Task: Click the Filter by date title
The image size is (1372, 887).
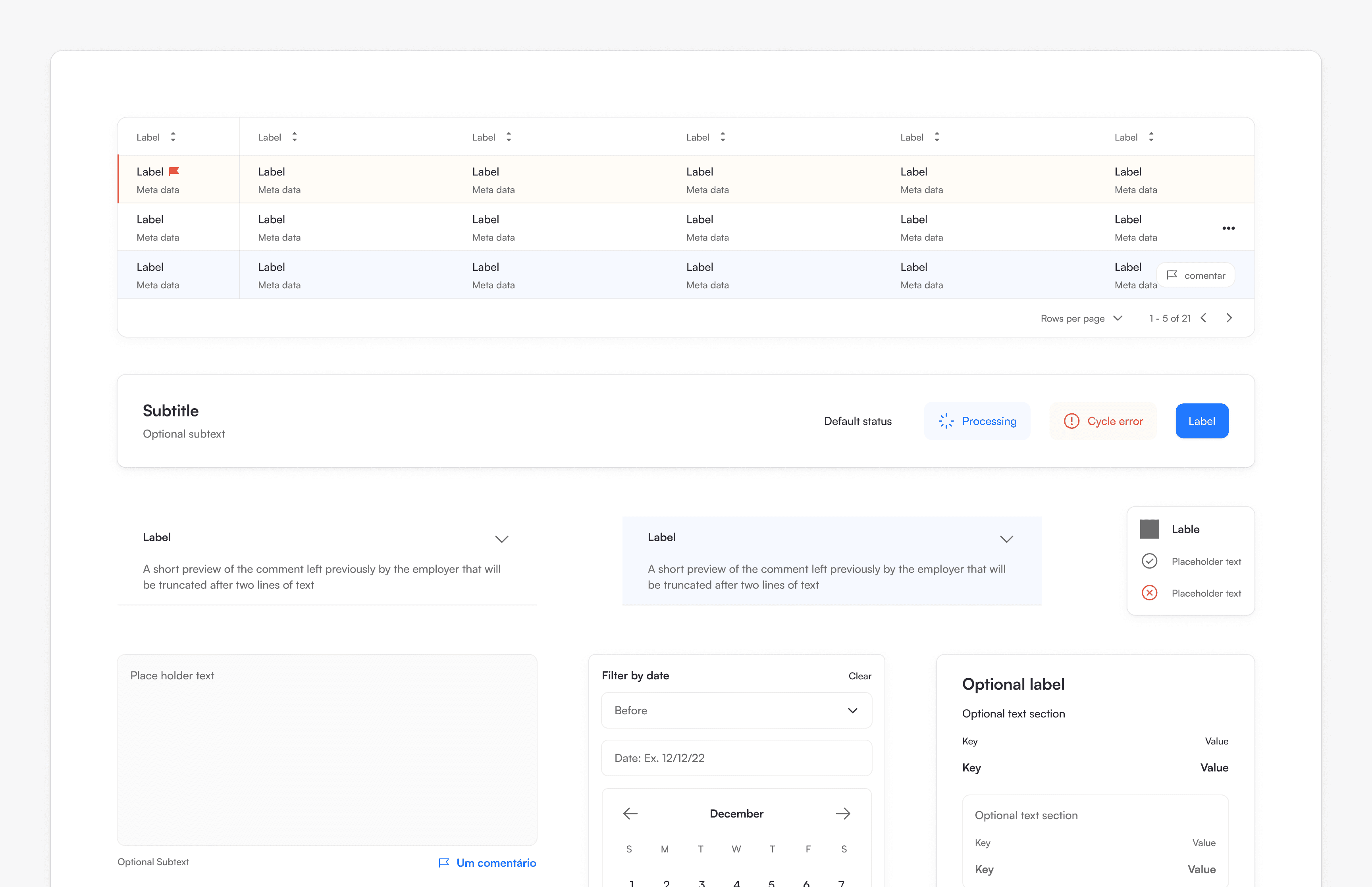Action: (x=635, y=675)
